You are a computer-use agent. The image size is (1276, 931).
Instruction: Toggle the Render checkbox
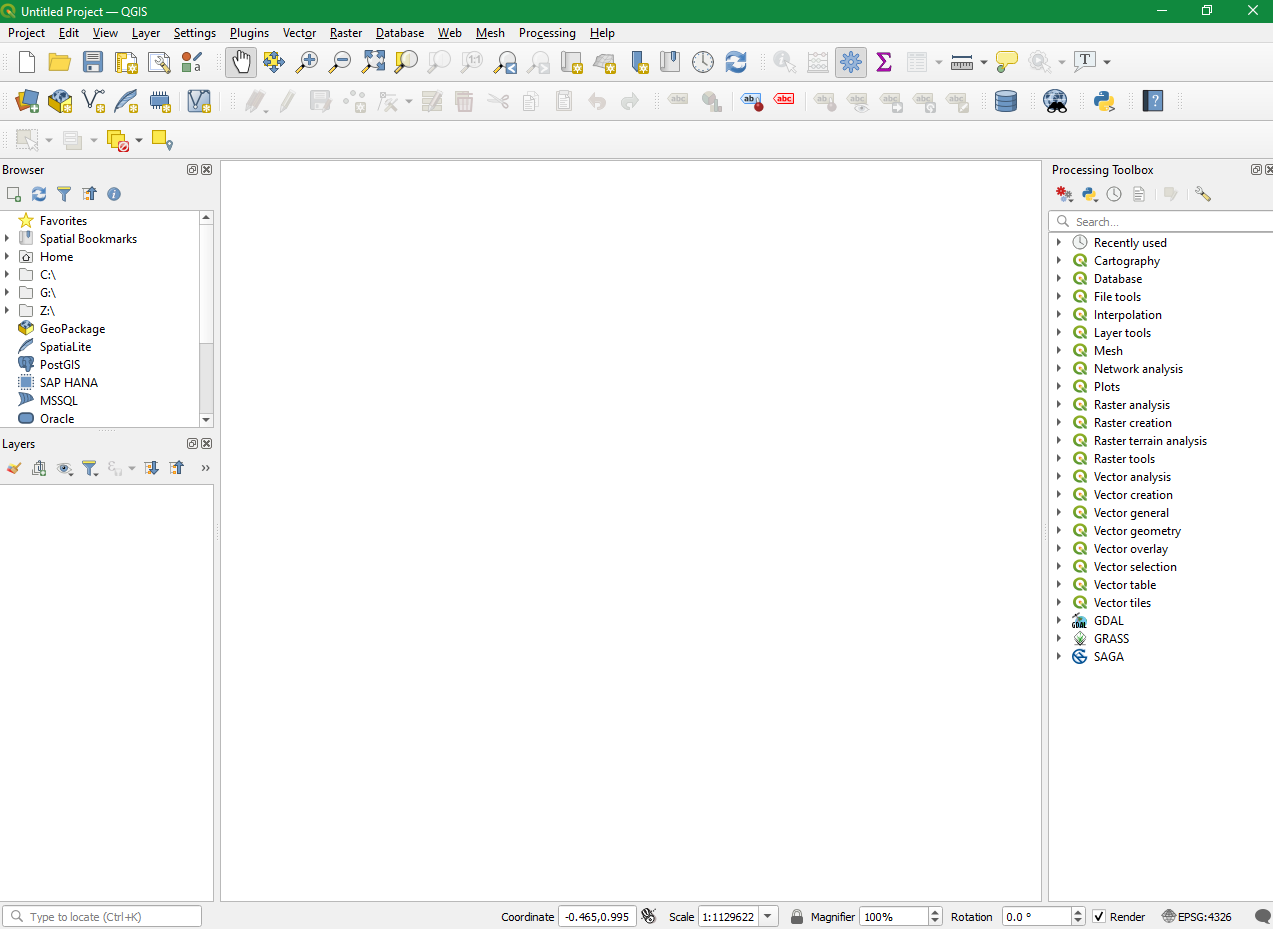point(1099,917)
